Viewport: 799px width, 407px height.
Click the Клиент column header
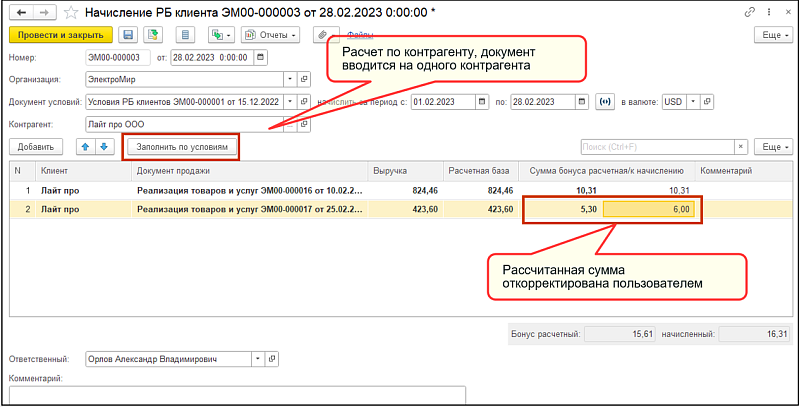84,171
